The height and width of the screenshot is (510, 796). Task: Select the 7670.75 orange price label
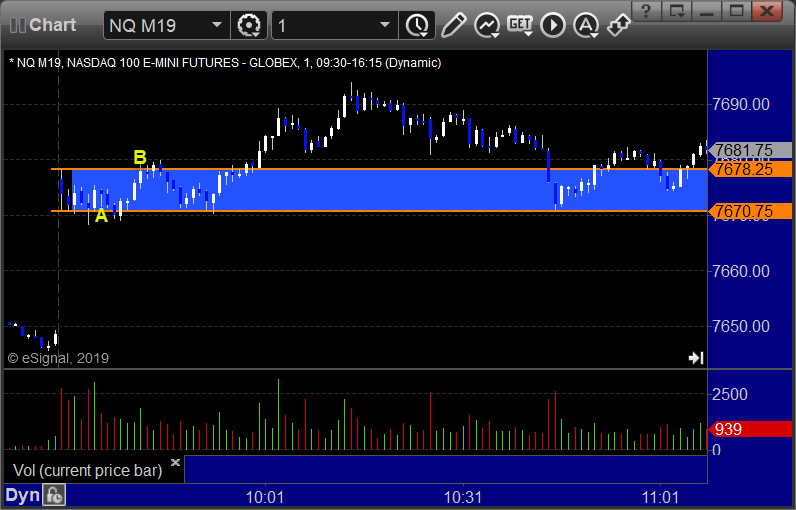point(750,211)
